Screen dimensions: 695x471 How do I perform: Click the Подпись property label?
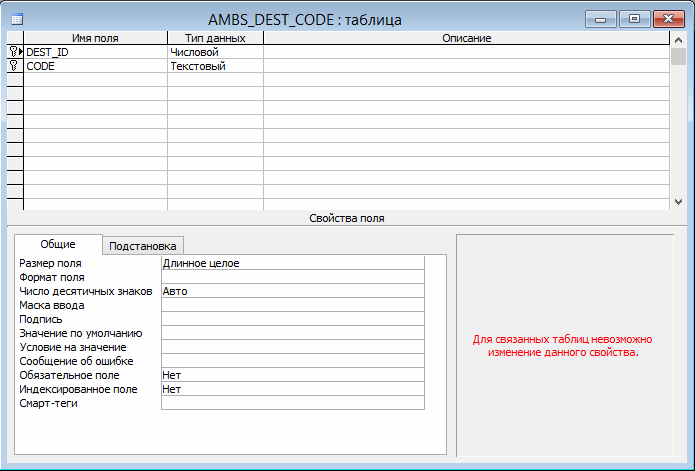point(41,319)
